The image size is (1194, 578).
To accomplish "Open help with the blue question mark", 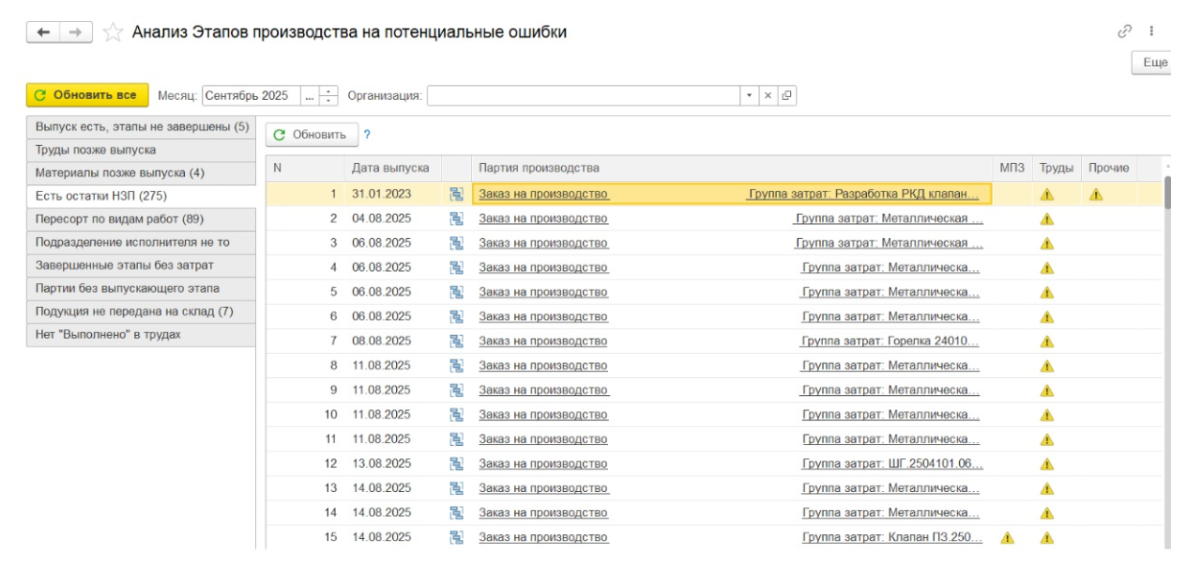I will 367,135.
